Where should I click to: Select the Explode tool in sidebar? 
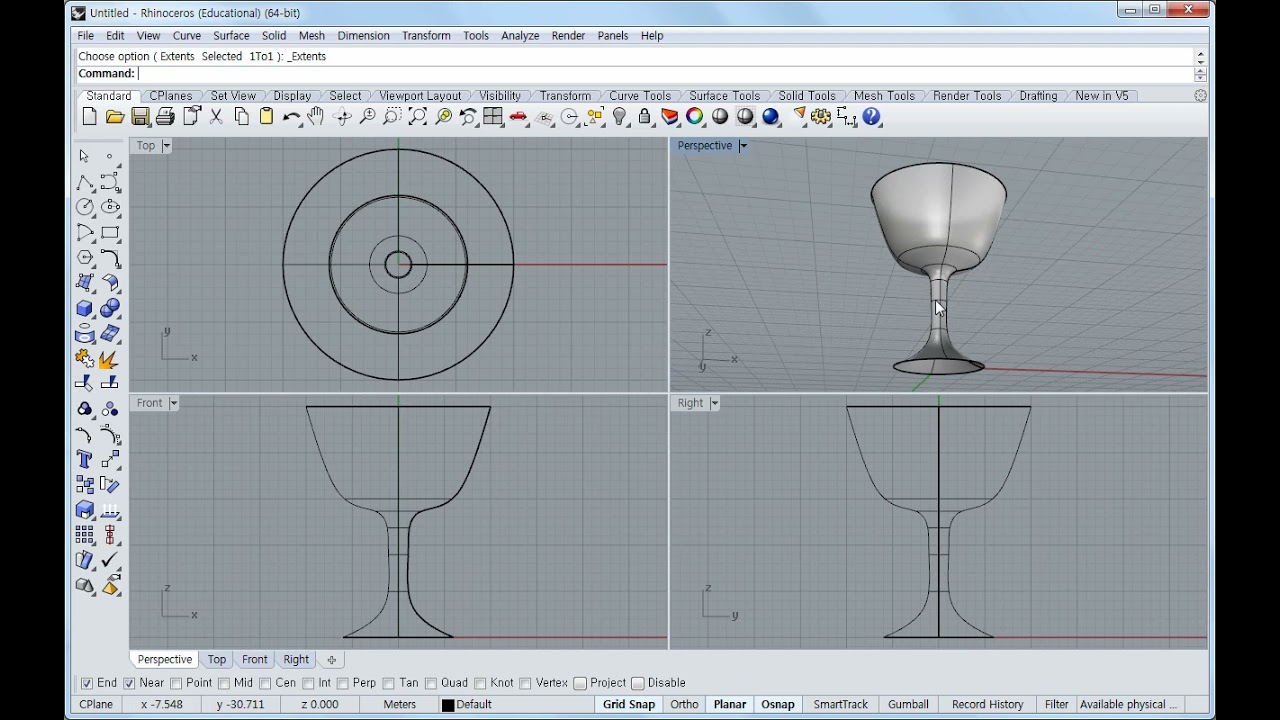pyautogui.click(x=110, y=358)
